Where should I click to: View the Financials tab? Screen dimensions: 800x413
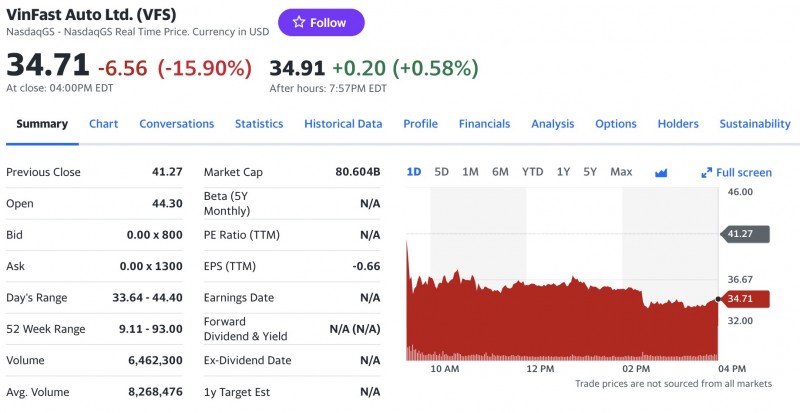tap(484, 124)
